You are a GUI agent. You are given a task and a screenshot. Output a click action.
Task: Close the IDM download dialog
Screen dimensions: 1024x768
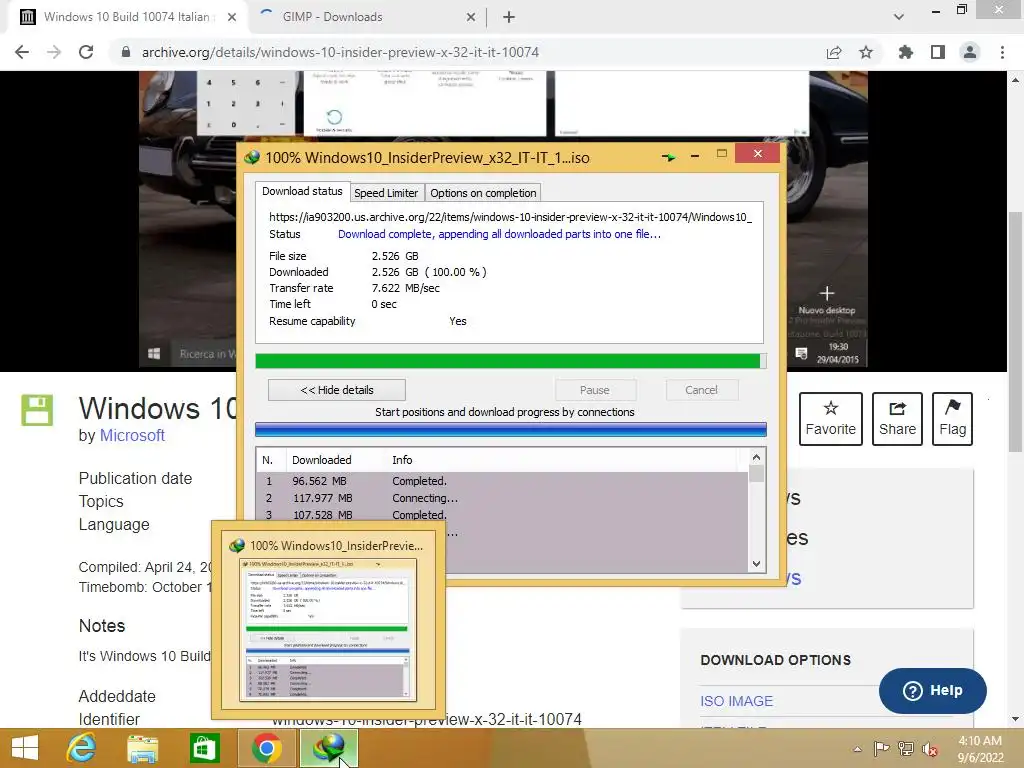coord(758,153)
